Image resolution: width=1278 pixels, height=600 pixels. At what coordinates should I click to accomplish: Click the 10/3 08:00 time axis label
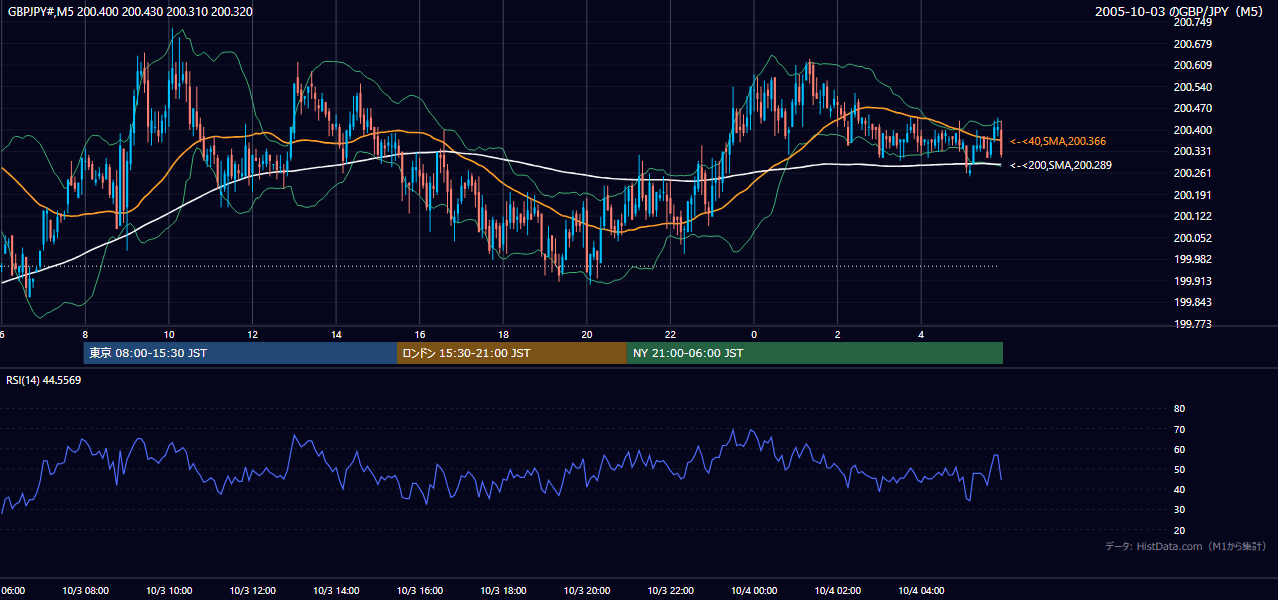click(x=85, y=591)
